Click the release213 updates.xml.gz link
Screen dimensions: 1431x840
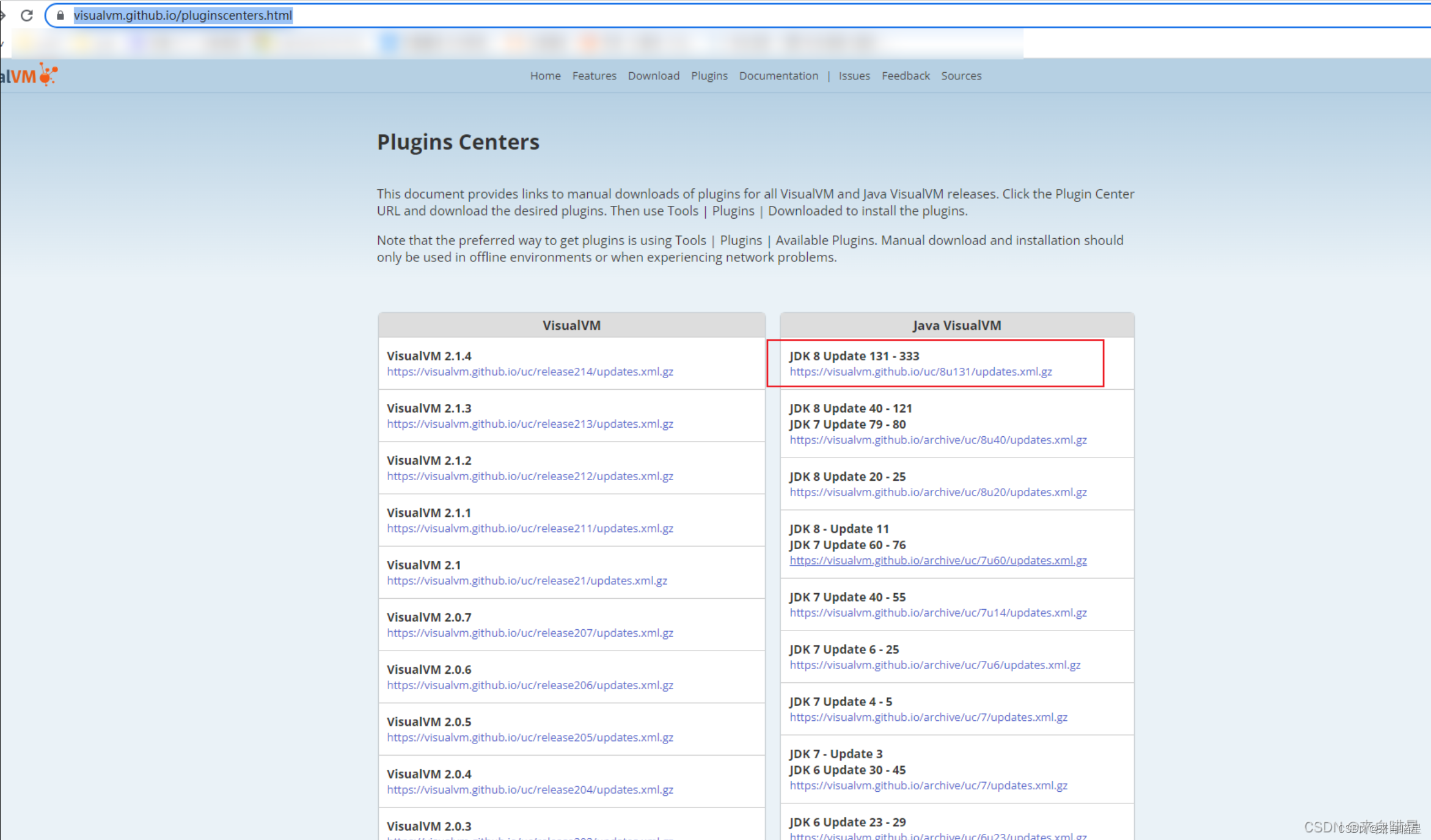coord(530,424)
